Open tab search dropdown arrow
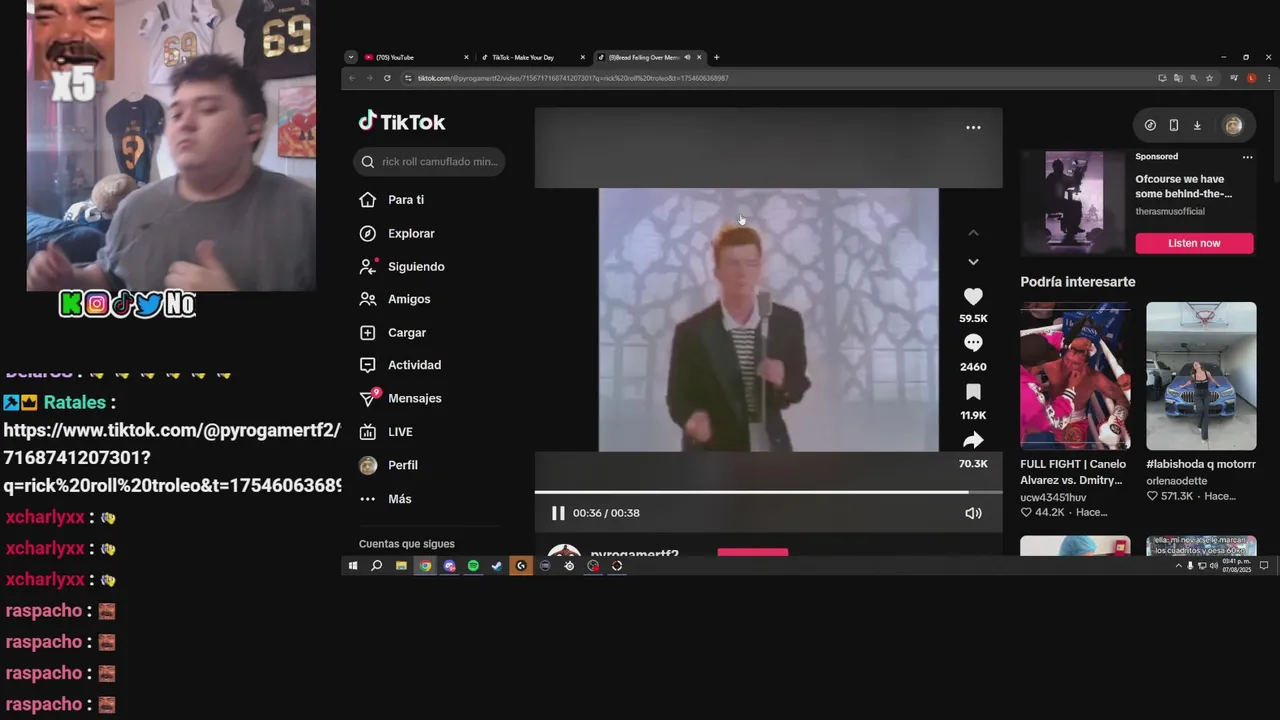The width and height of the screenshot is (1280, 720). 350,57
